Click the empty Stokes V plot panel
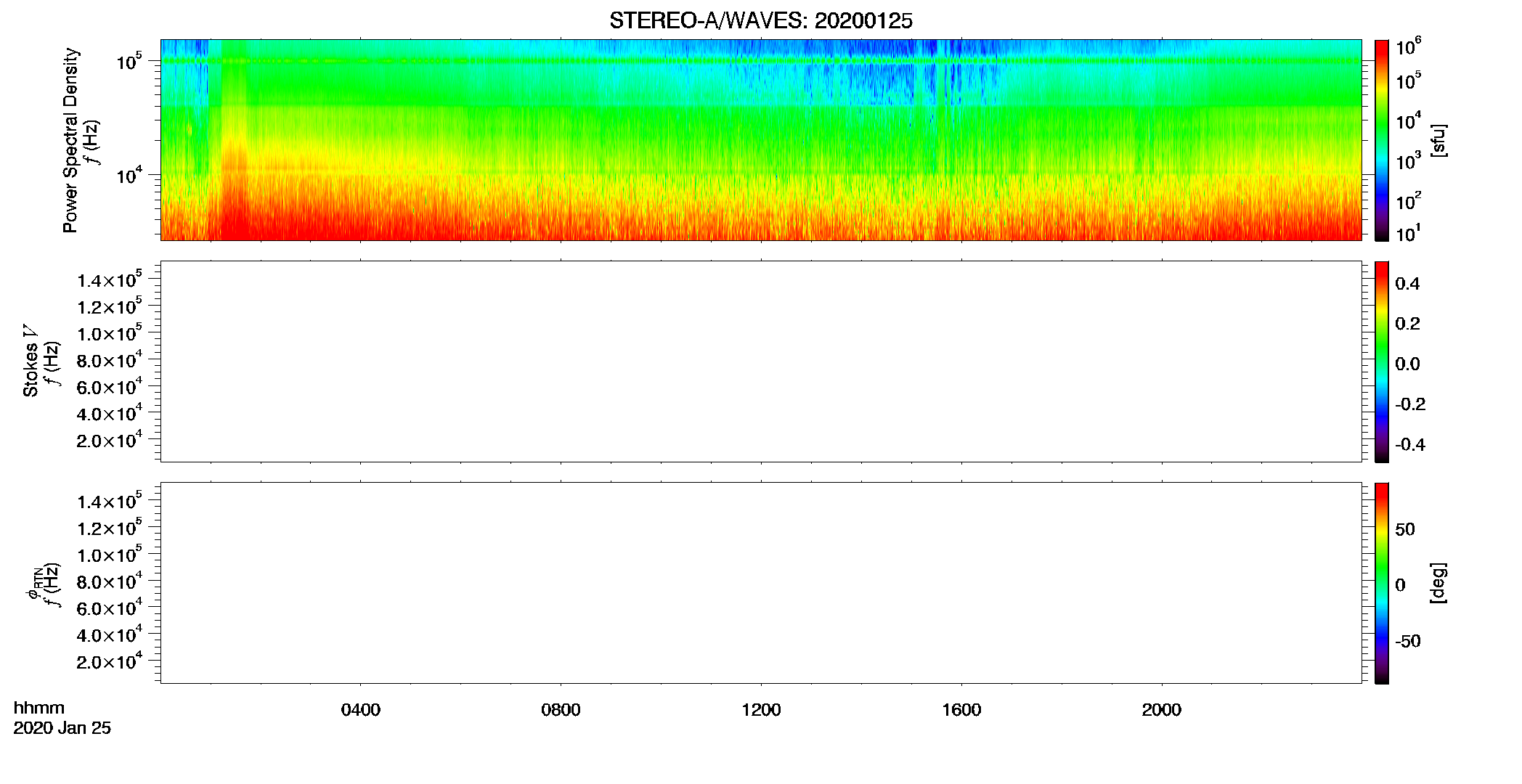The width and height of the screenshot is (1522, 784). pos(761,362)
